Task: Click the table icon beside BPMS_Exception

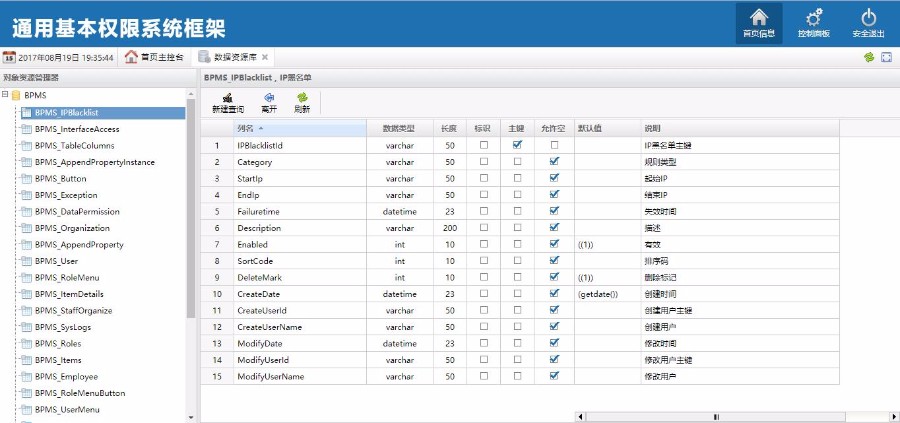Action: 26,195
